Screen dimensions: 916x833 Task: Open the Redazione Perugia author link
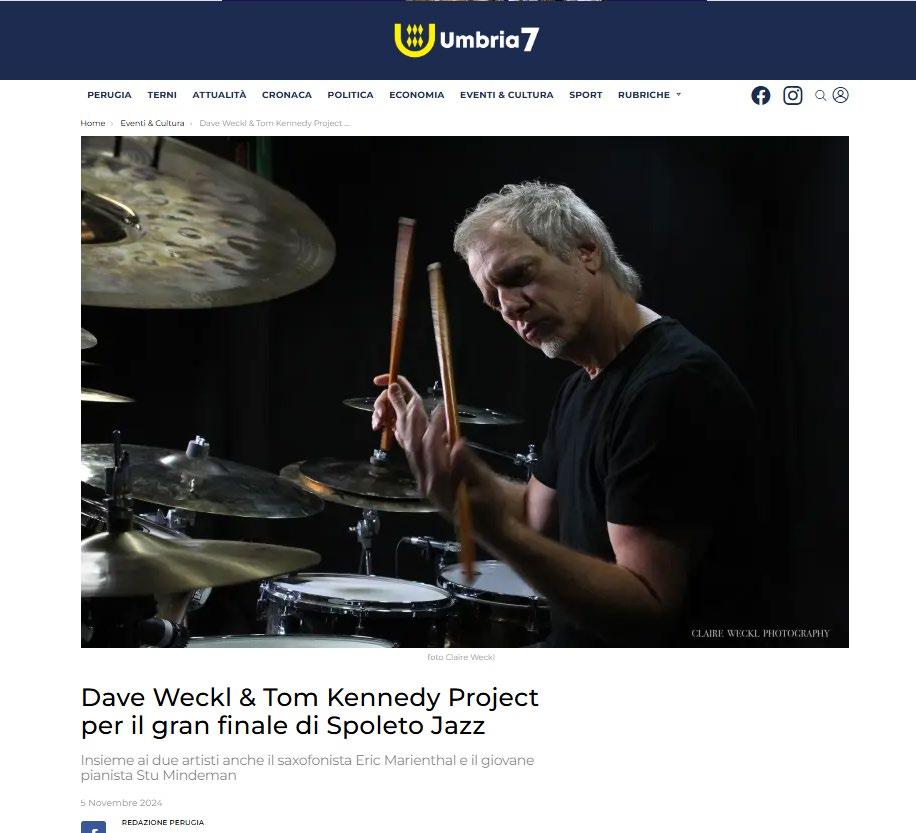point(163,822)
